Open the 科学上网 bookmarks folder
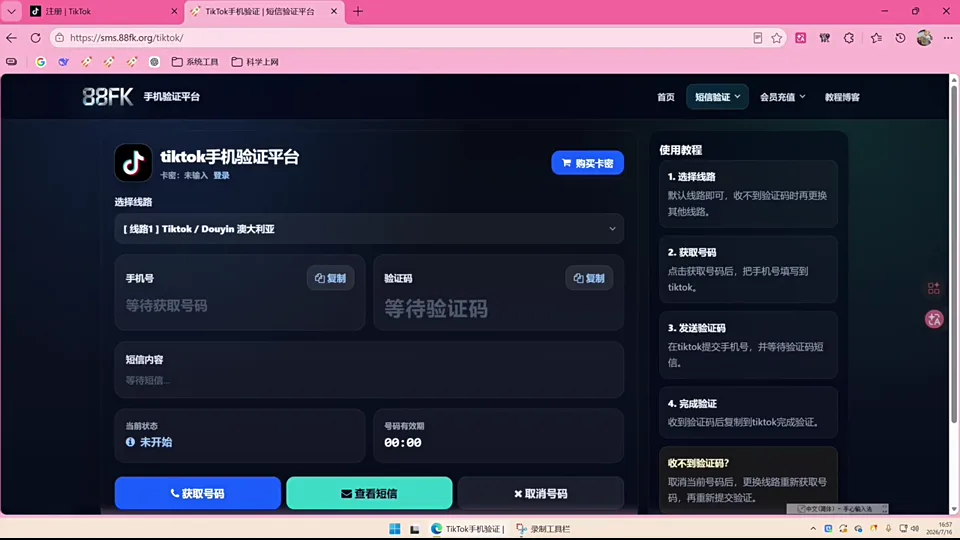 click(255, 62)
